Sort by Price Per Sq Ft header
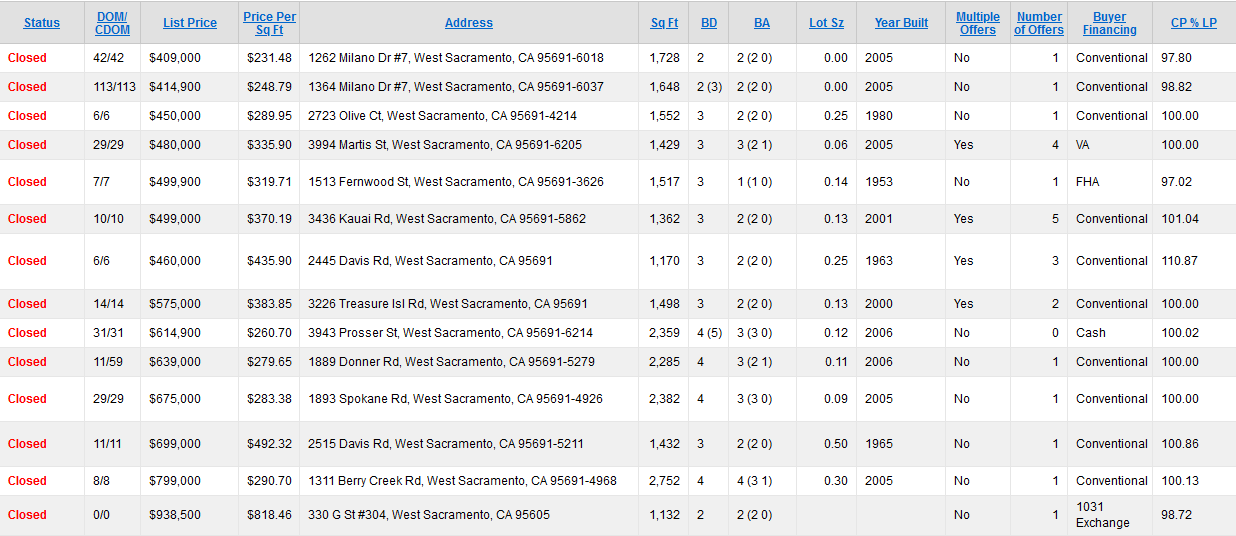 coord(268,23)
